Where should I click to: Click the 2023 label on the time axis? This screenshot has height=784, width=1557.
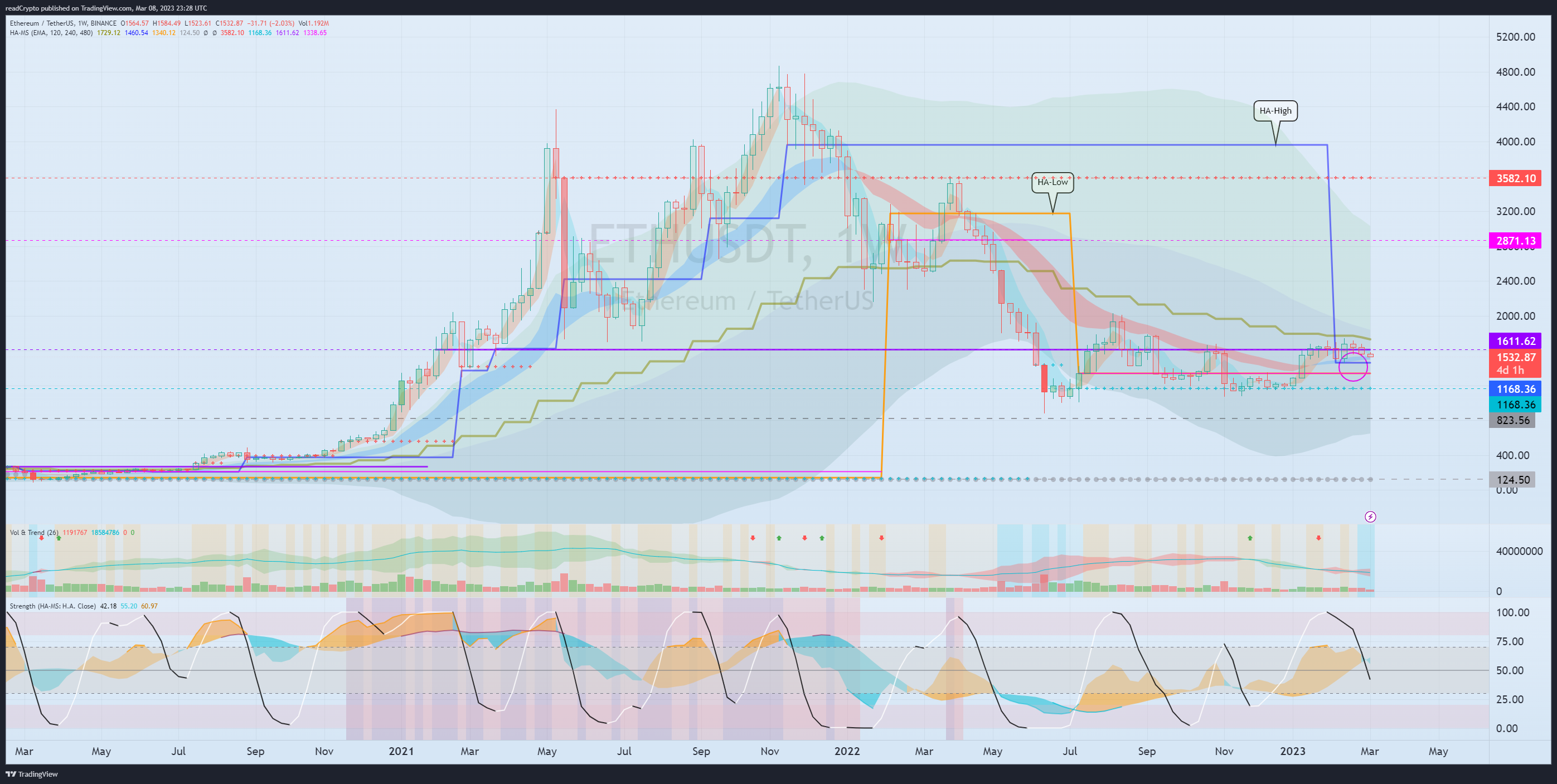pyautogui.click(x=1292, y=751)
